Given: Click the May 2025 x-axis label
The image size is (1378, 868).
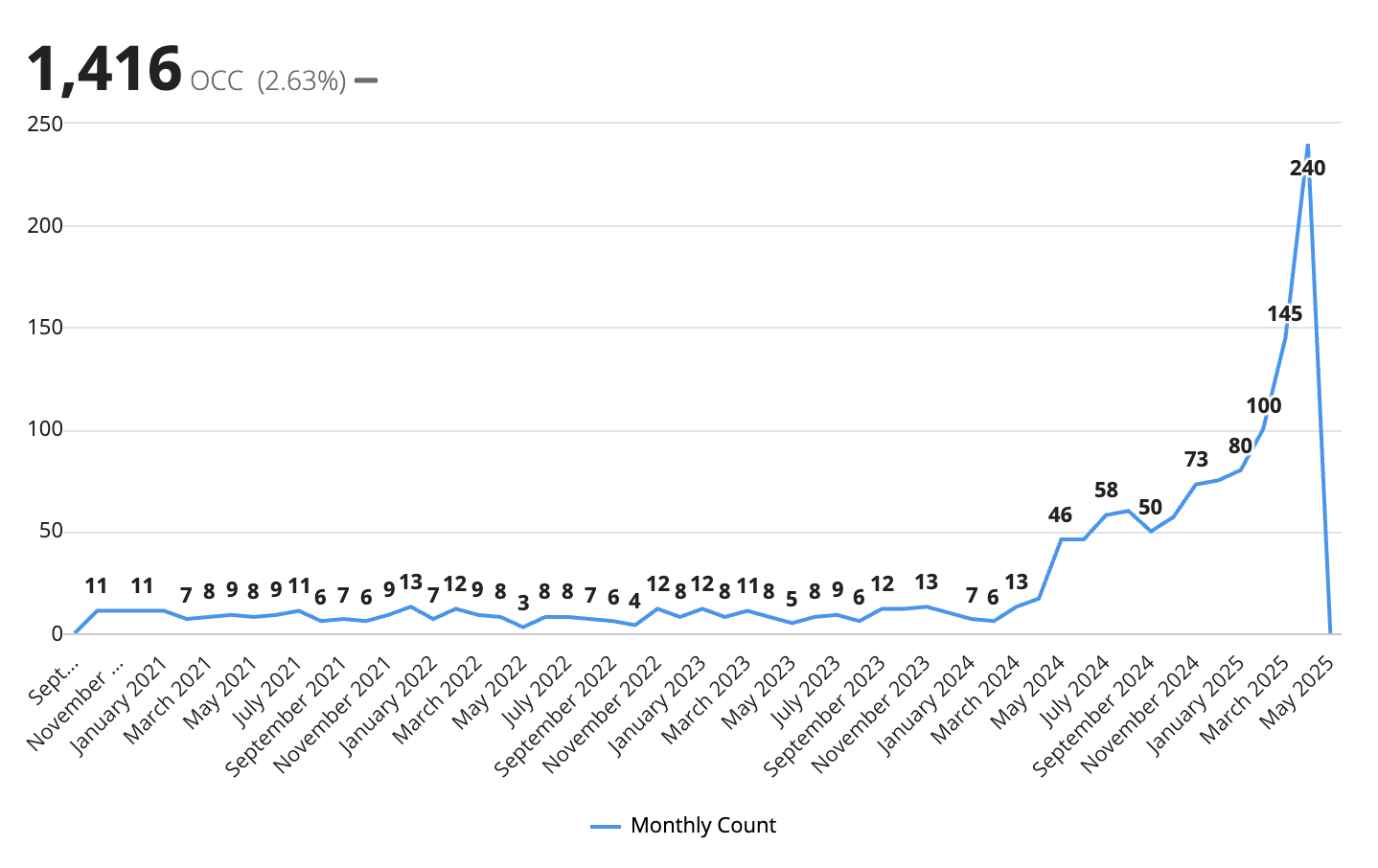Looking at the screenshot, I should pos(1297,694).
